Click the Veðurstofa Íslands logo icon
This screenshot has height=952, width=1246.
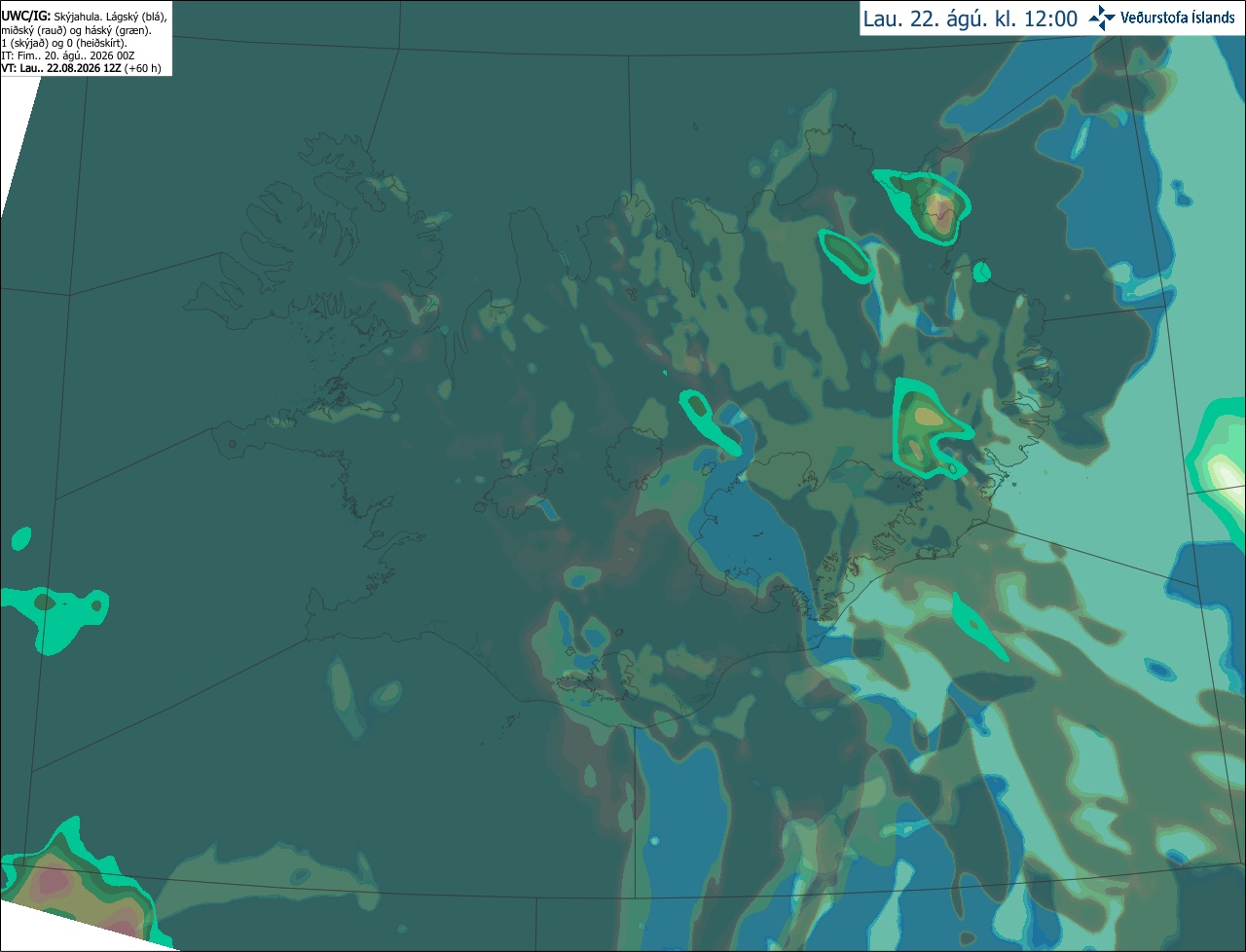1101,18
